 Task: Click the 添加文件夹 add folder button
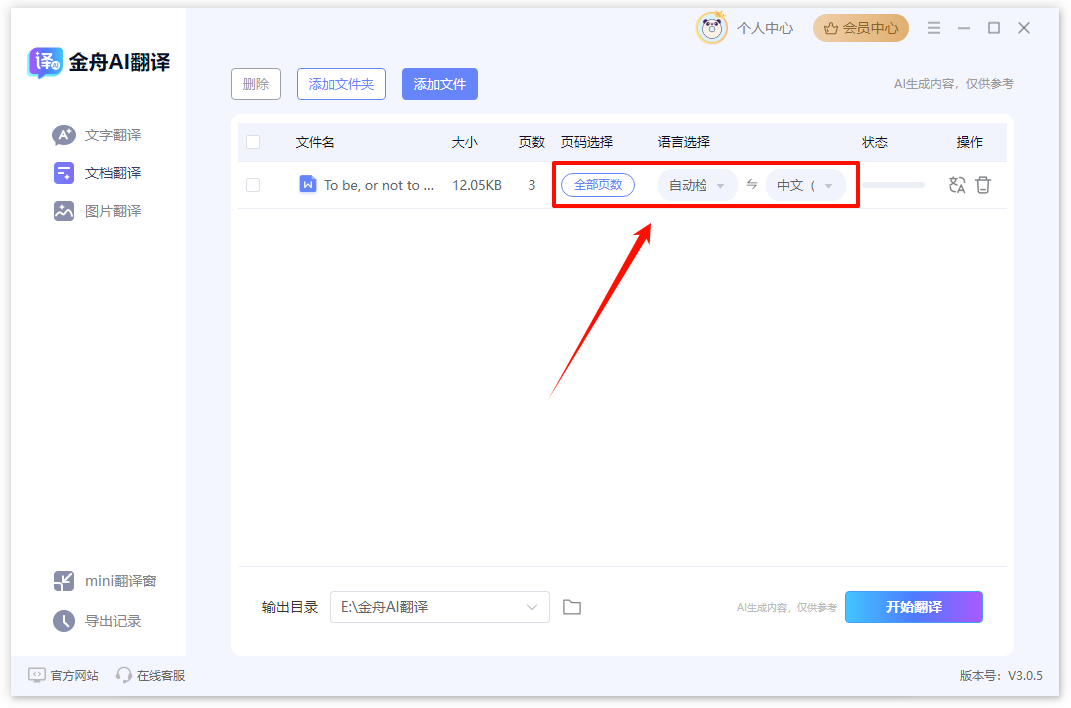[x=341, y=84]
